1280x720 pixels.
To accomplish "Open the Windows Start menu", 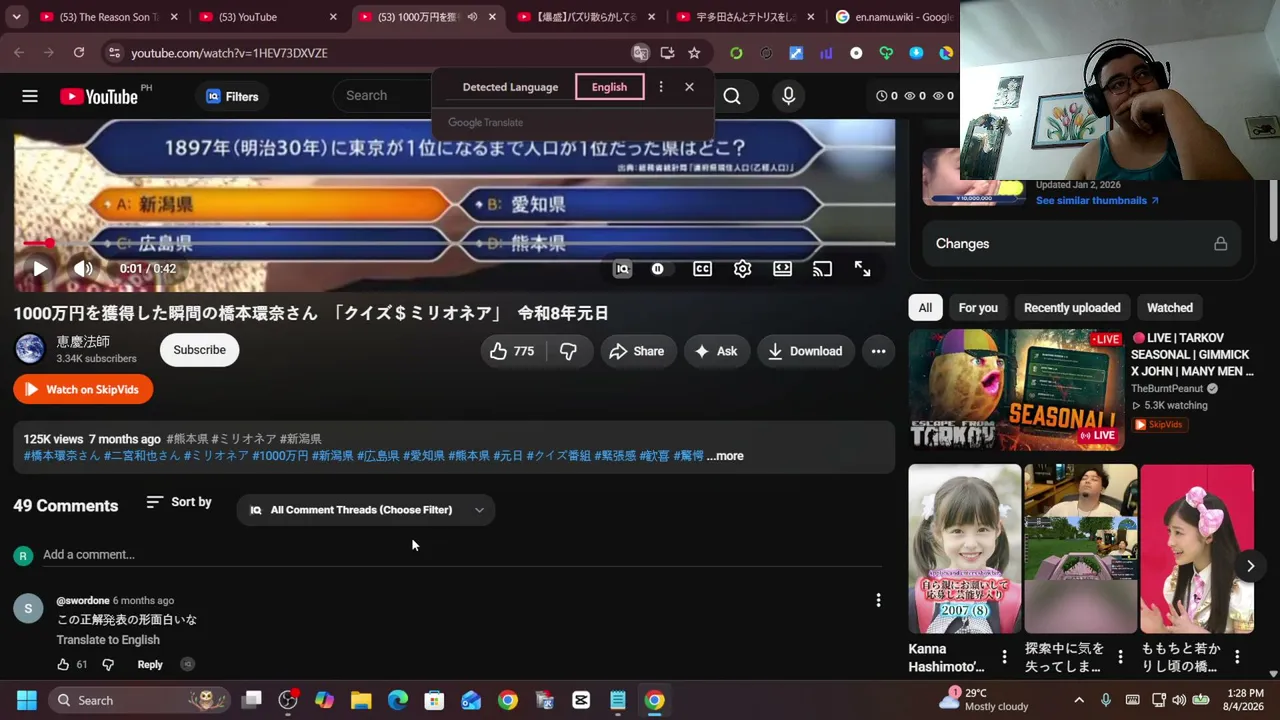I will 27,700.
